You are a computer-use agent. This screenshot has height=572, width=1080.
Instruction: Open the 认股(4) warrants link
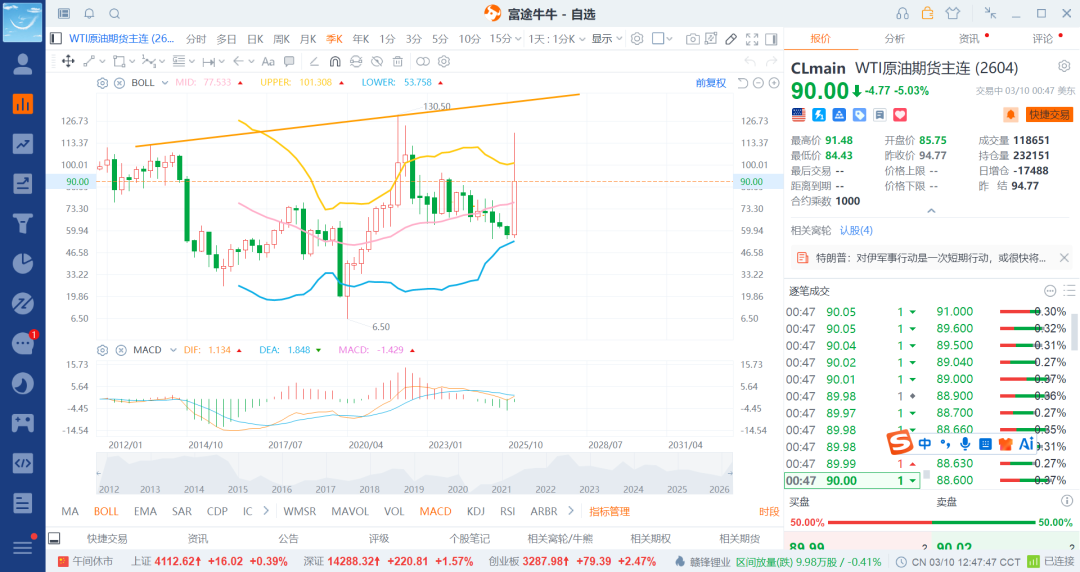(855, 231)
